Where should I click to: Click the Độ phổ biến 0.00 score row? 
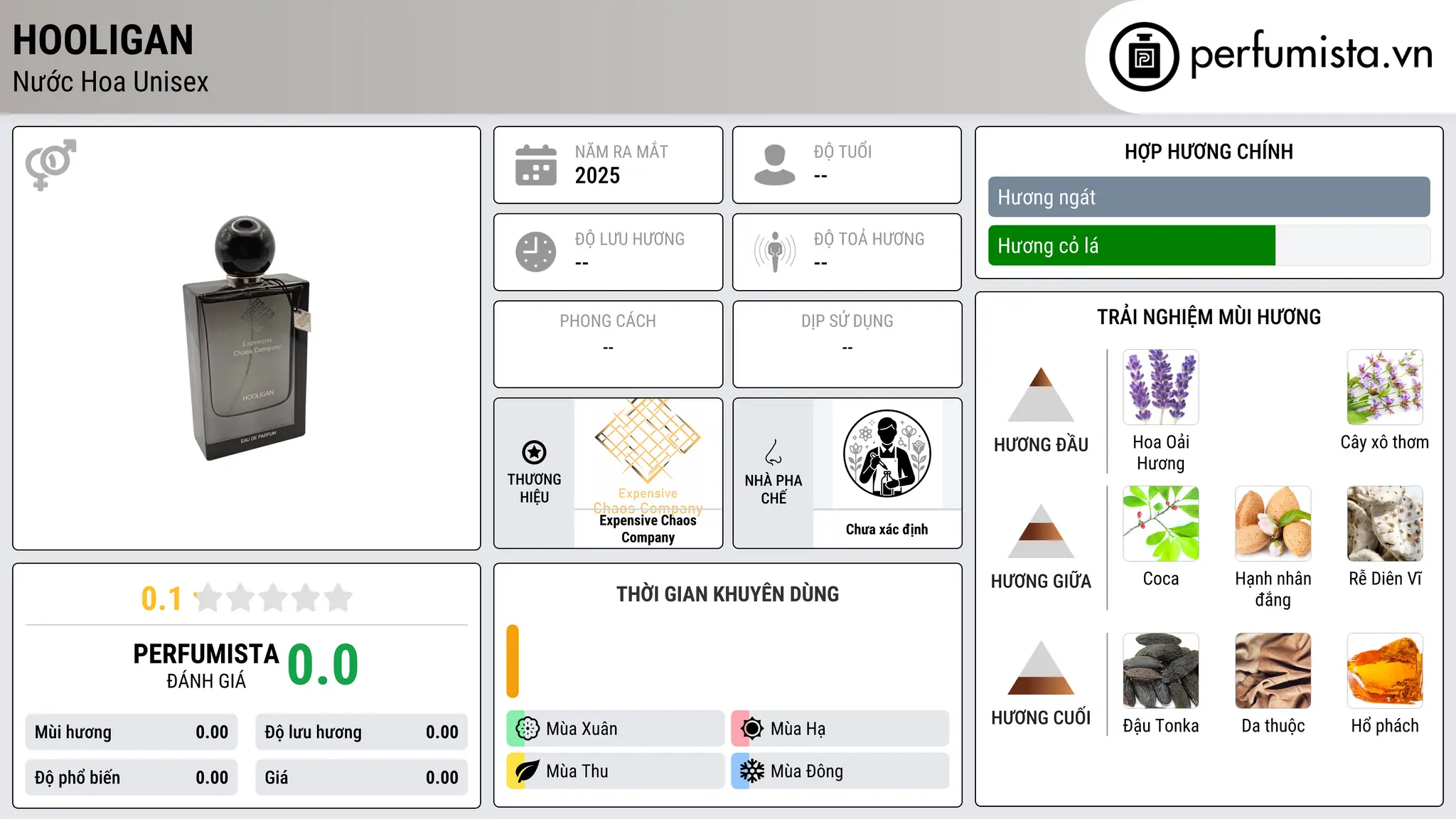pos(132,778)
